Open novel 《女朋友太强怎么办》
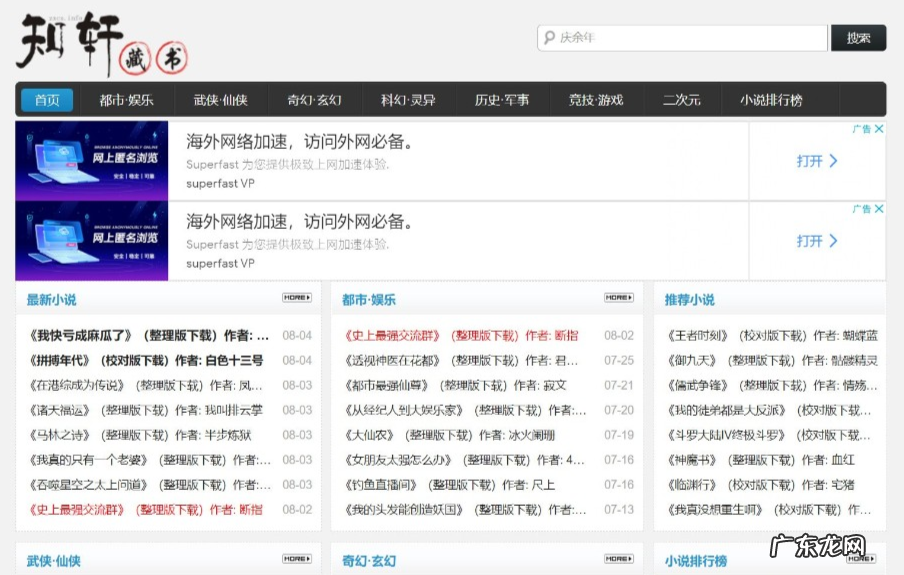This screenshot has height=575, width=904. 464,460
